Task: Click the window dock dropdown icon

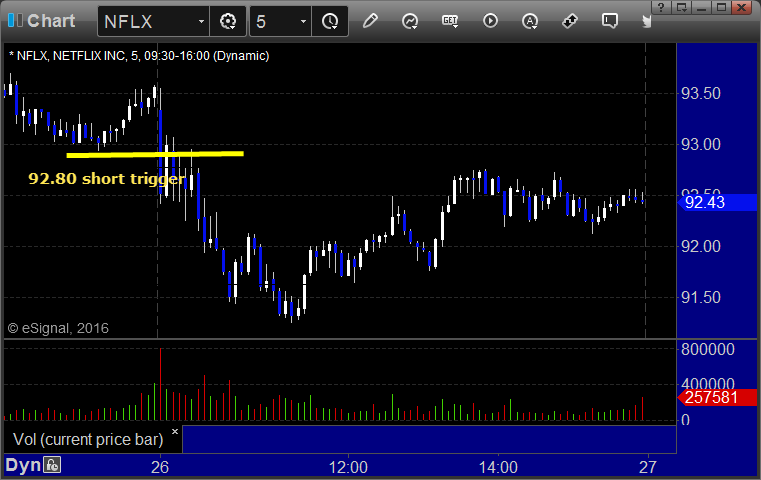Action: point(681,7)
